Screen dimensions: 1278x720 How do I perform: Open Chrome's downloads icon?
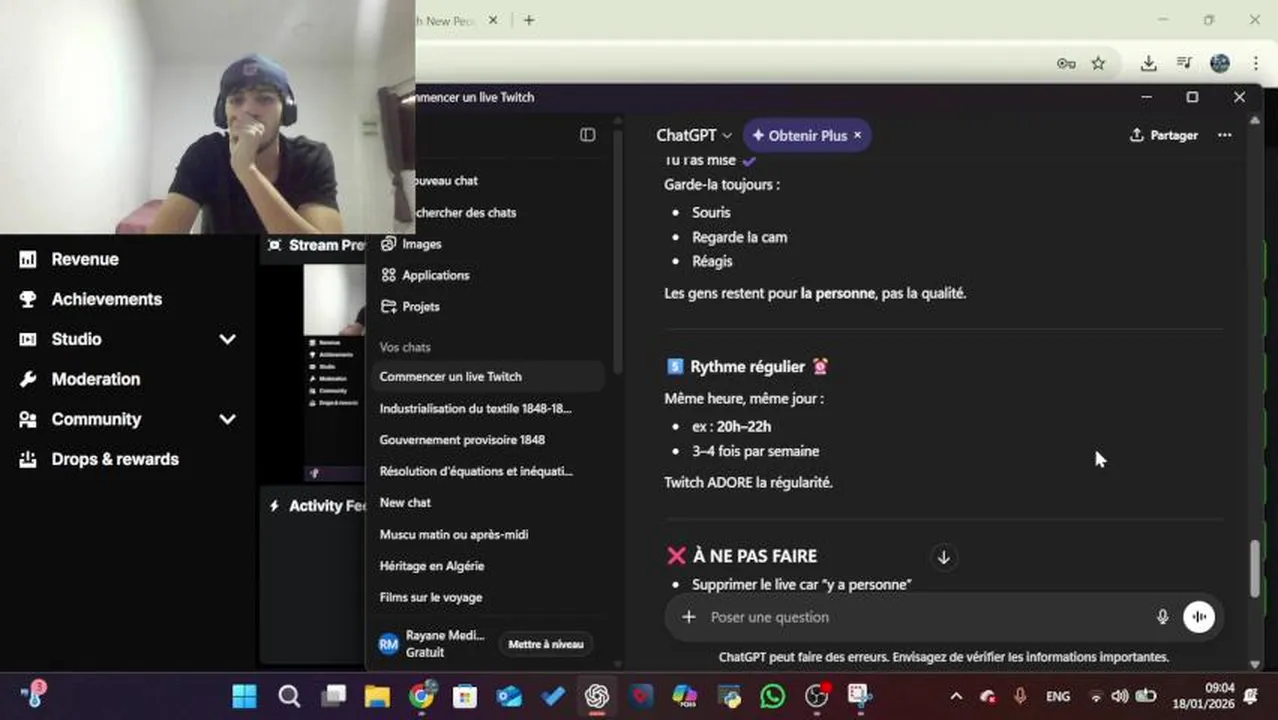(x=1148, y=63)
